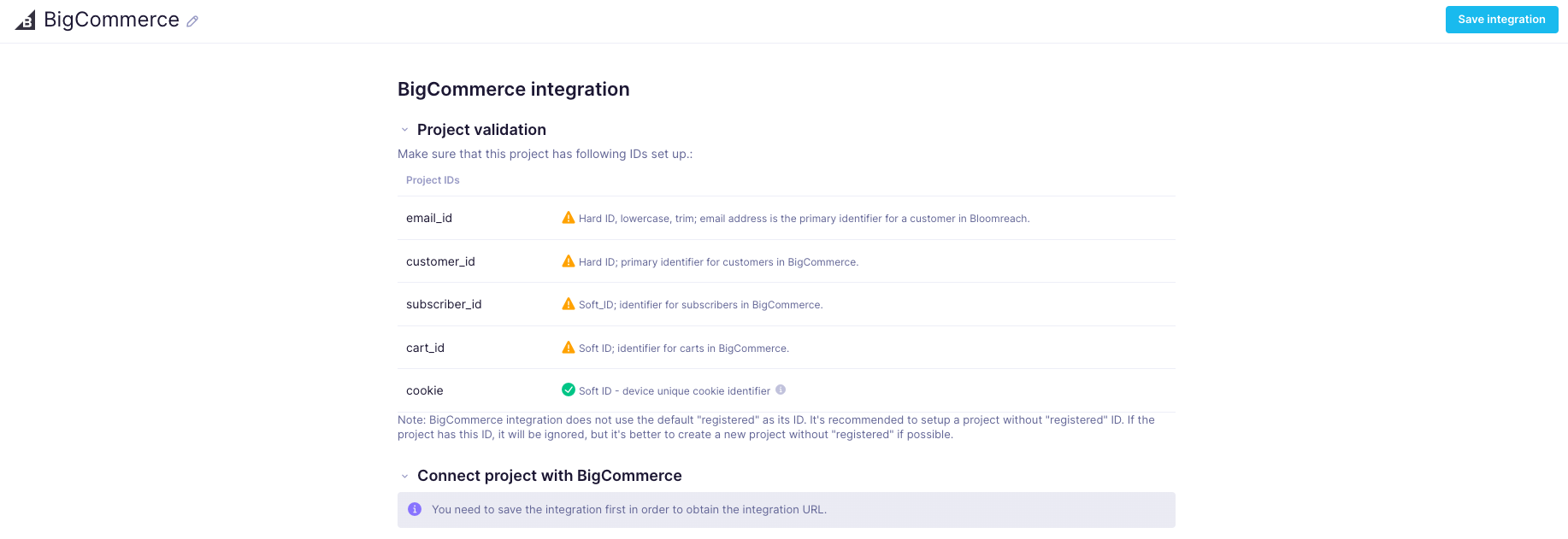Image resolution: width=1568 pixels, height=539 pixels.
Task: Click the note about the default registered ID
Action: 776,427
